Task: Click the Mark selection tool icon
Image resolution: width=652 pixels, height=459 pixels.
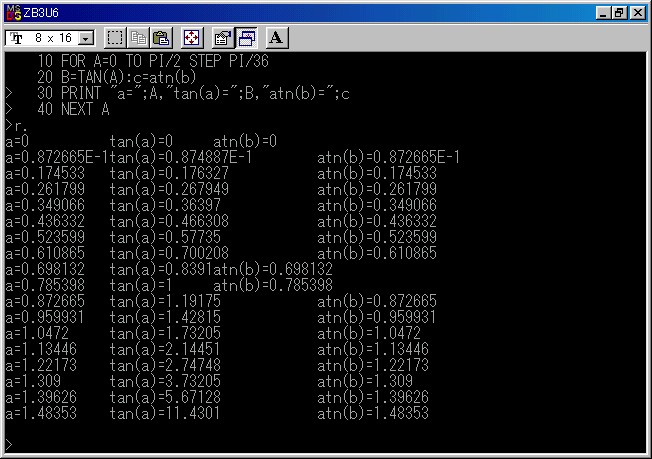Action: 115,38
